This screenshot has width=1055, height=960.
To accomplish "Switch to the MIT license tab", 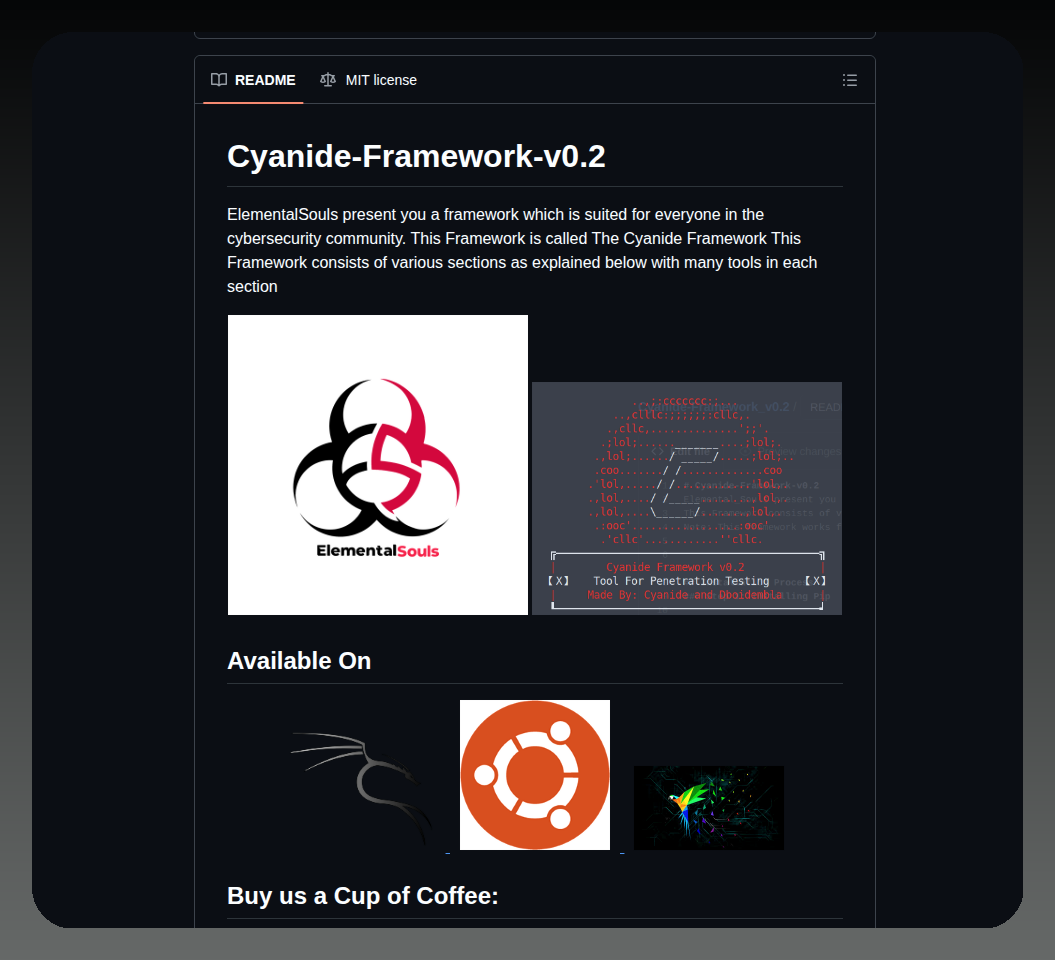I will [x=368, y=80].
